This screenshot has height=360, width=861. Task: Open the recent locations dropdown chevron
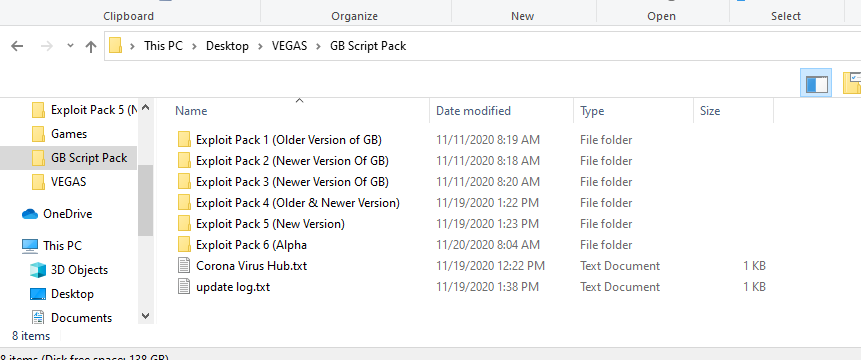(70, 46)
